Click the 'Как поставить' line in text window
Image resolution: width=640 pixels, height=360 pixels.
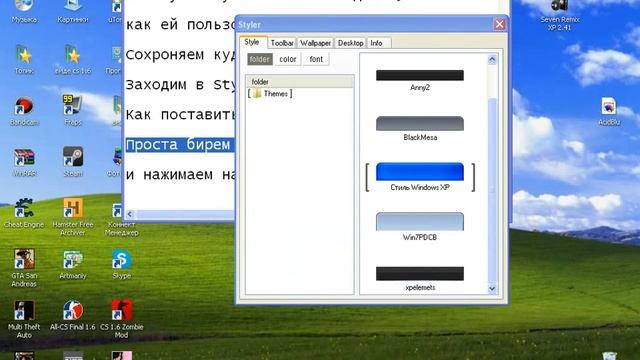[180, 115]
